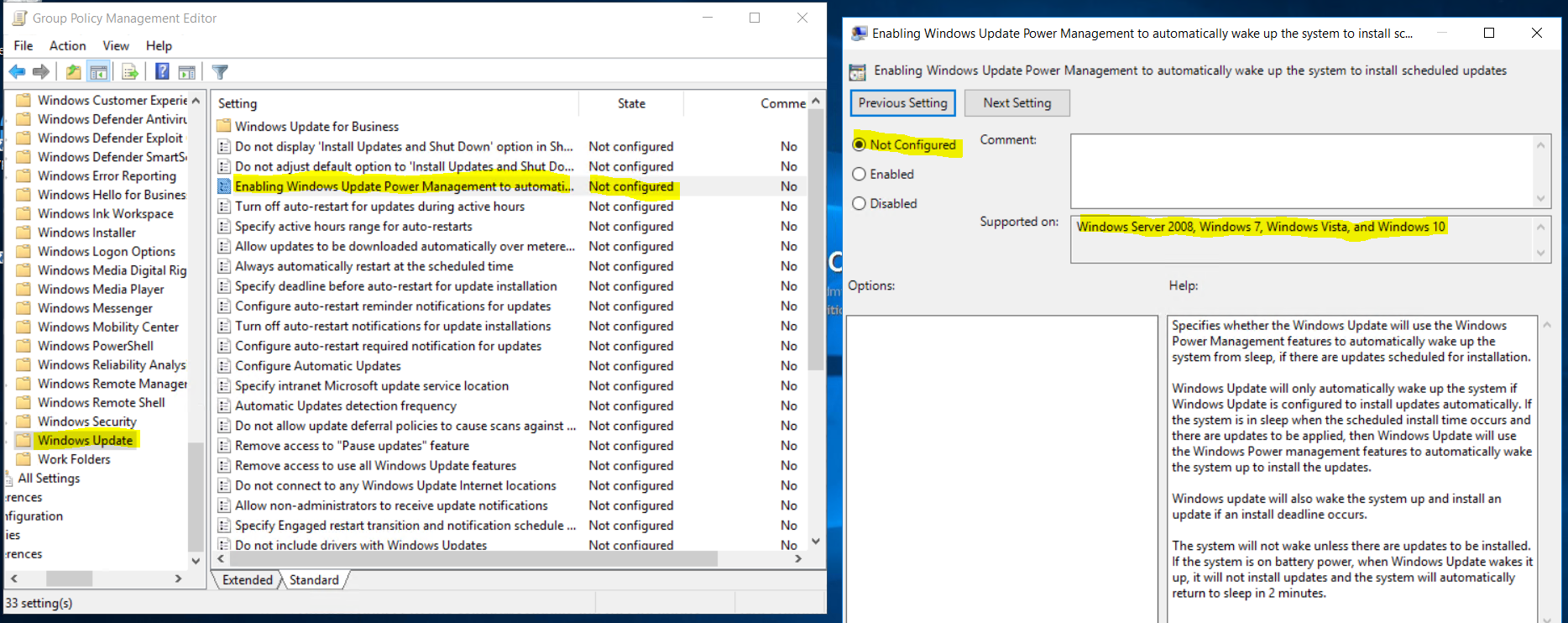Viewport: 1568px width, 623px height.
Task: Open the View menu
Action: (x=116, y=45)
